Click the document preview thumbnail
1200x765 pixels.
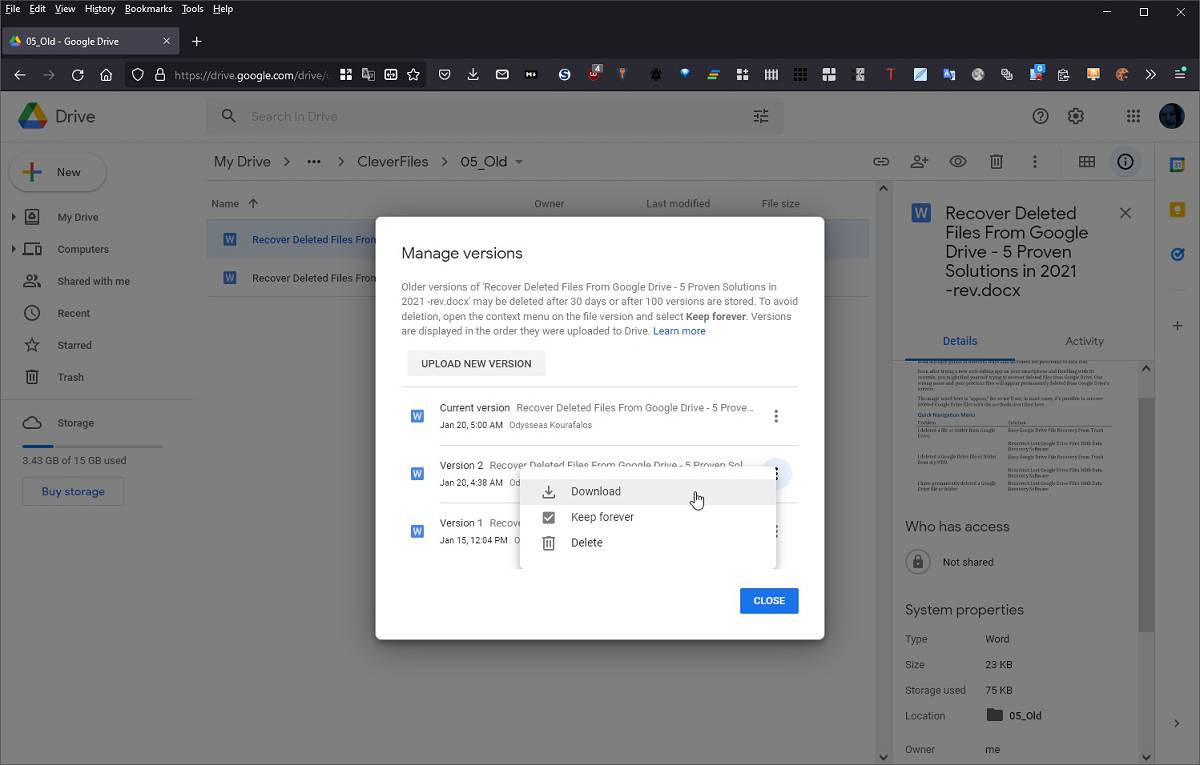(x=1014, y=427)
